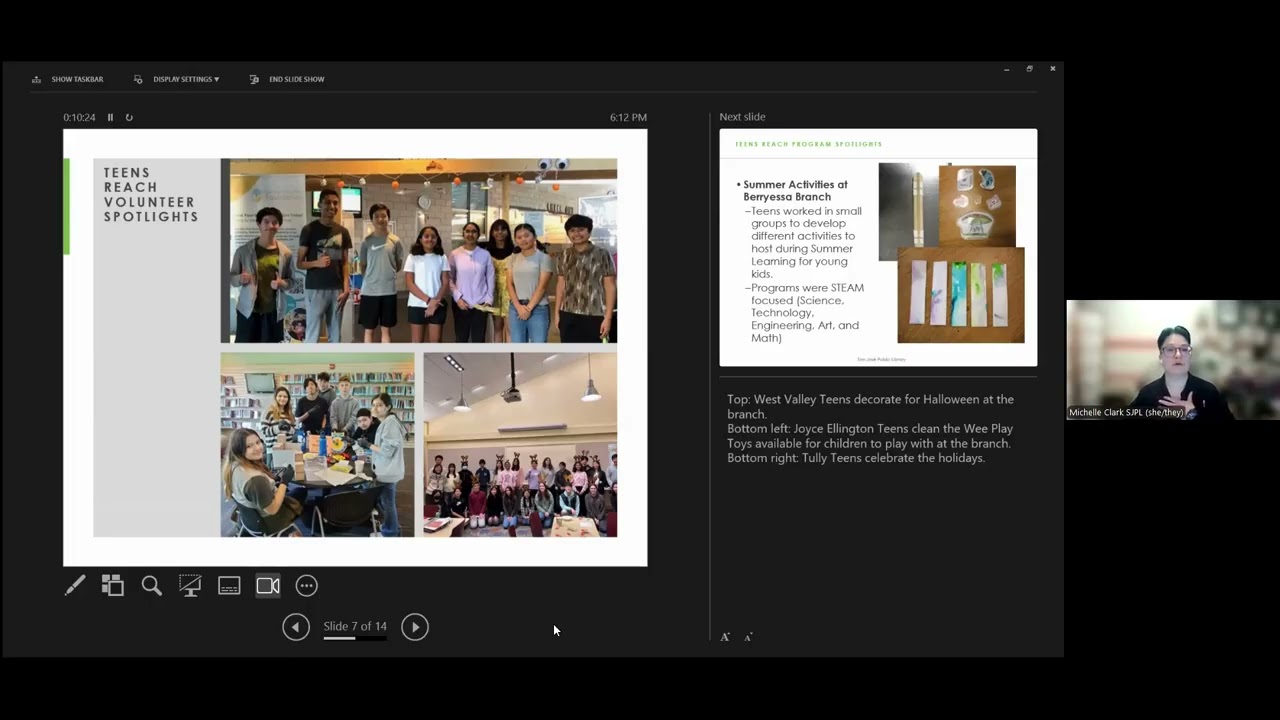1280x720 pixels.
Task: Toggle the camera icon
Action: tap(268, 586)
